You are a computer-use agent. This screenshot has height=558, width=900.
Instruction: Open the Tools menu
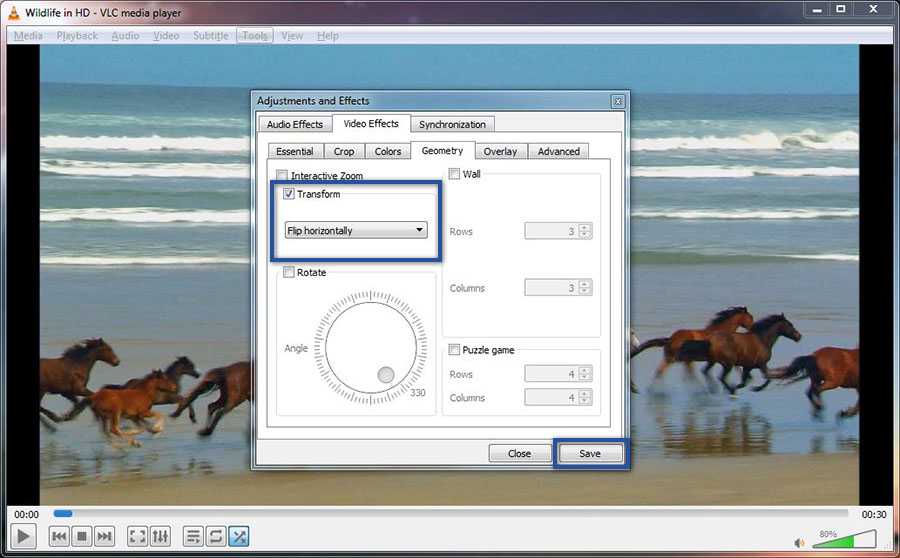tap(255, 36)
